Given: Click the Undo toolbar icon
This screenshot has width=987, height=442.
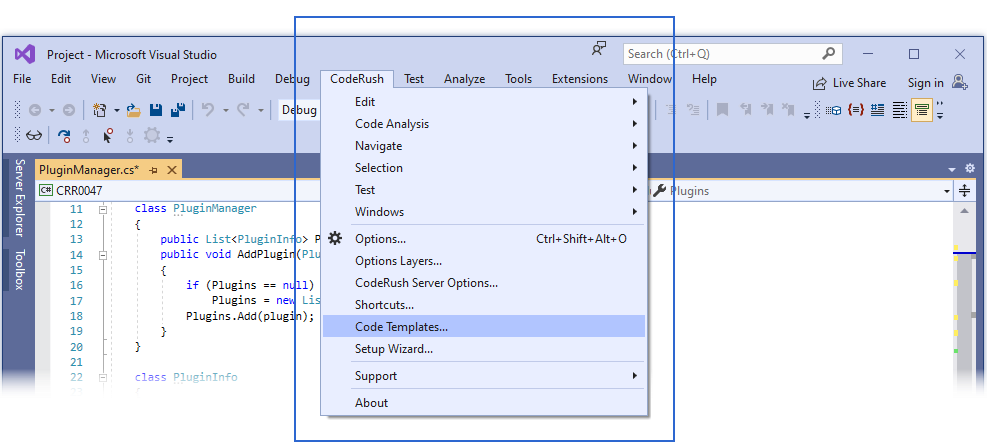Looking at the screenshot, I should [208, 110].
